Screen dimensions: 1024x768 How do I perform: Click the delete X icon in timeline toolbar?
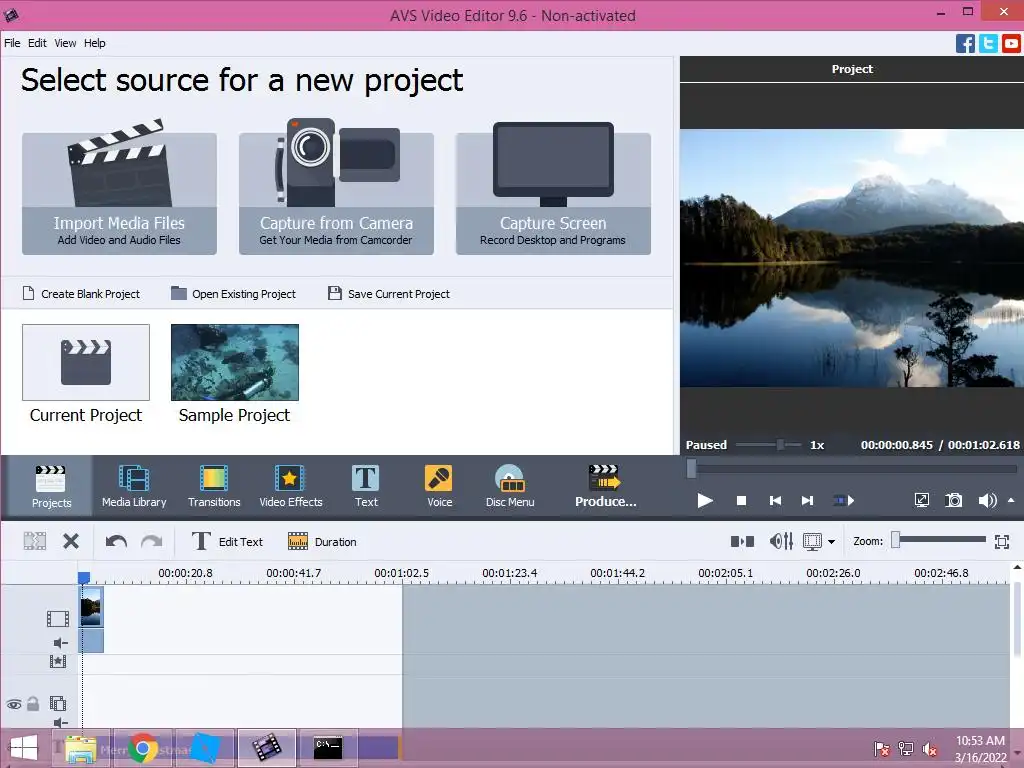[71, 541]
